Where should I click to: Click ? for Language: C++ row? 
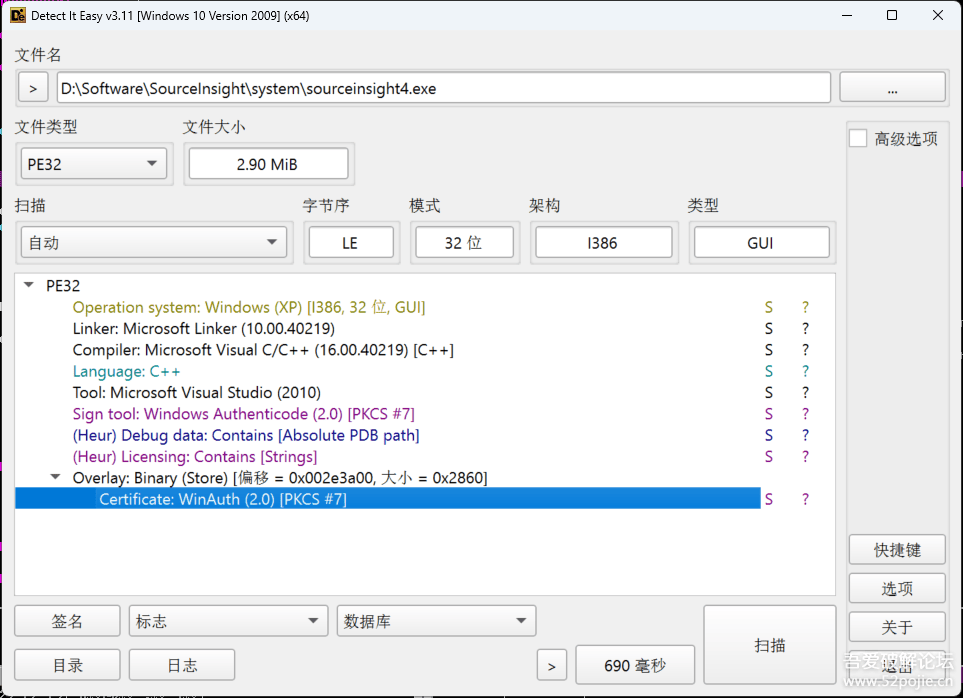coord(805,371)
